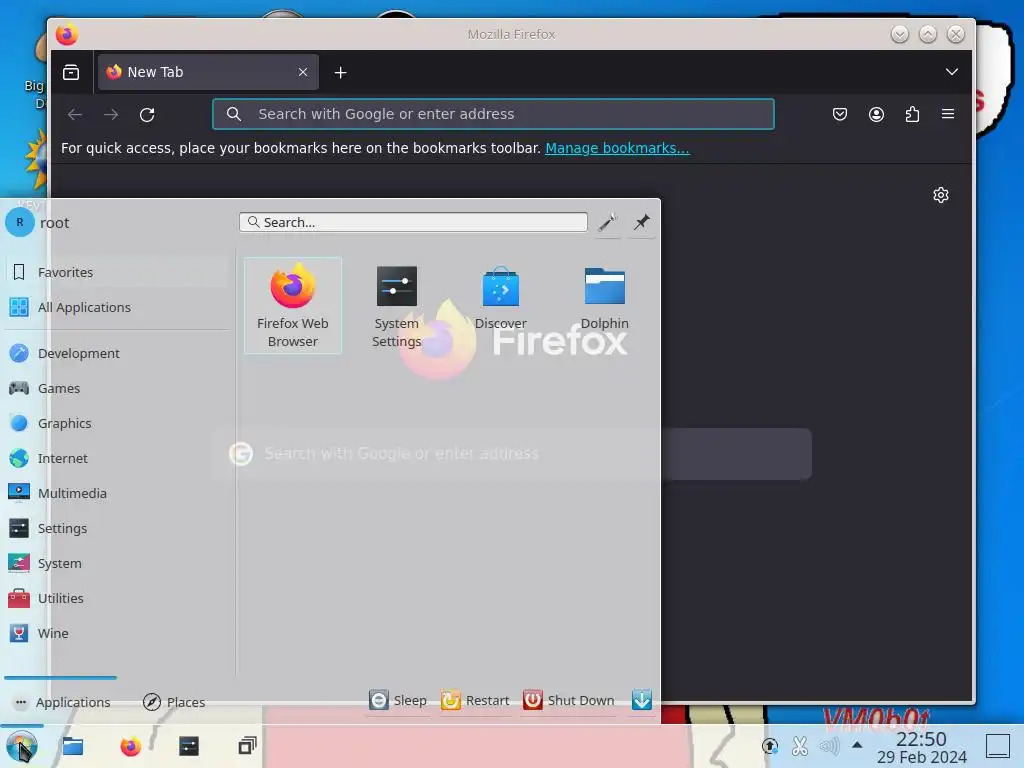Open Dolphin from the taskbar
The image size is (1024, 768).
click(72, 746)
